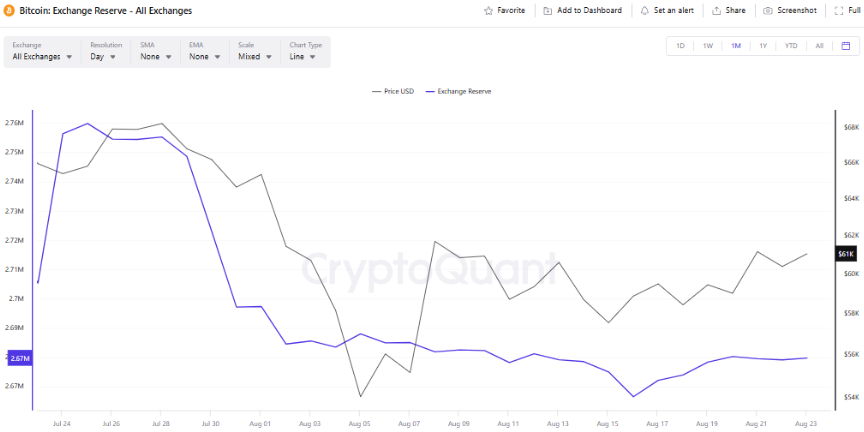Expand the SMA dropdown
The image size is (864, 432).
click(154, 57)
